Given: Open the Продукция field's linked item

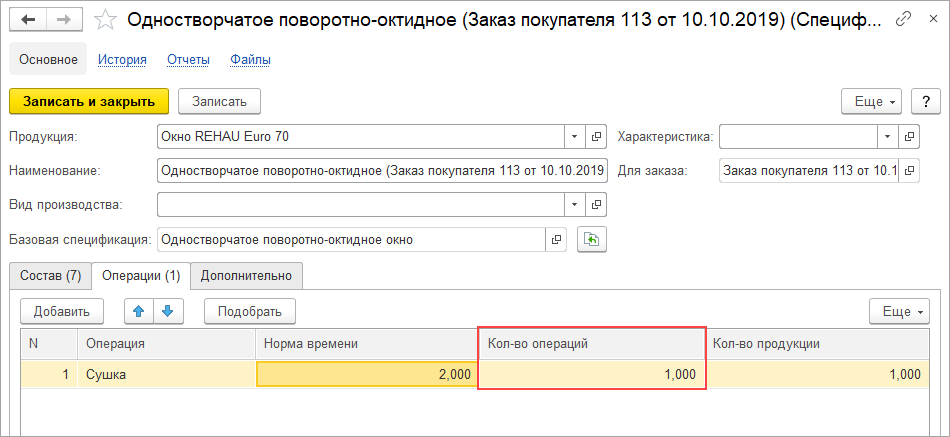Looking at the screenshot, I should (x=596, y=136).
